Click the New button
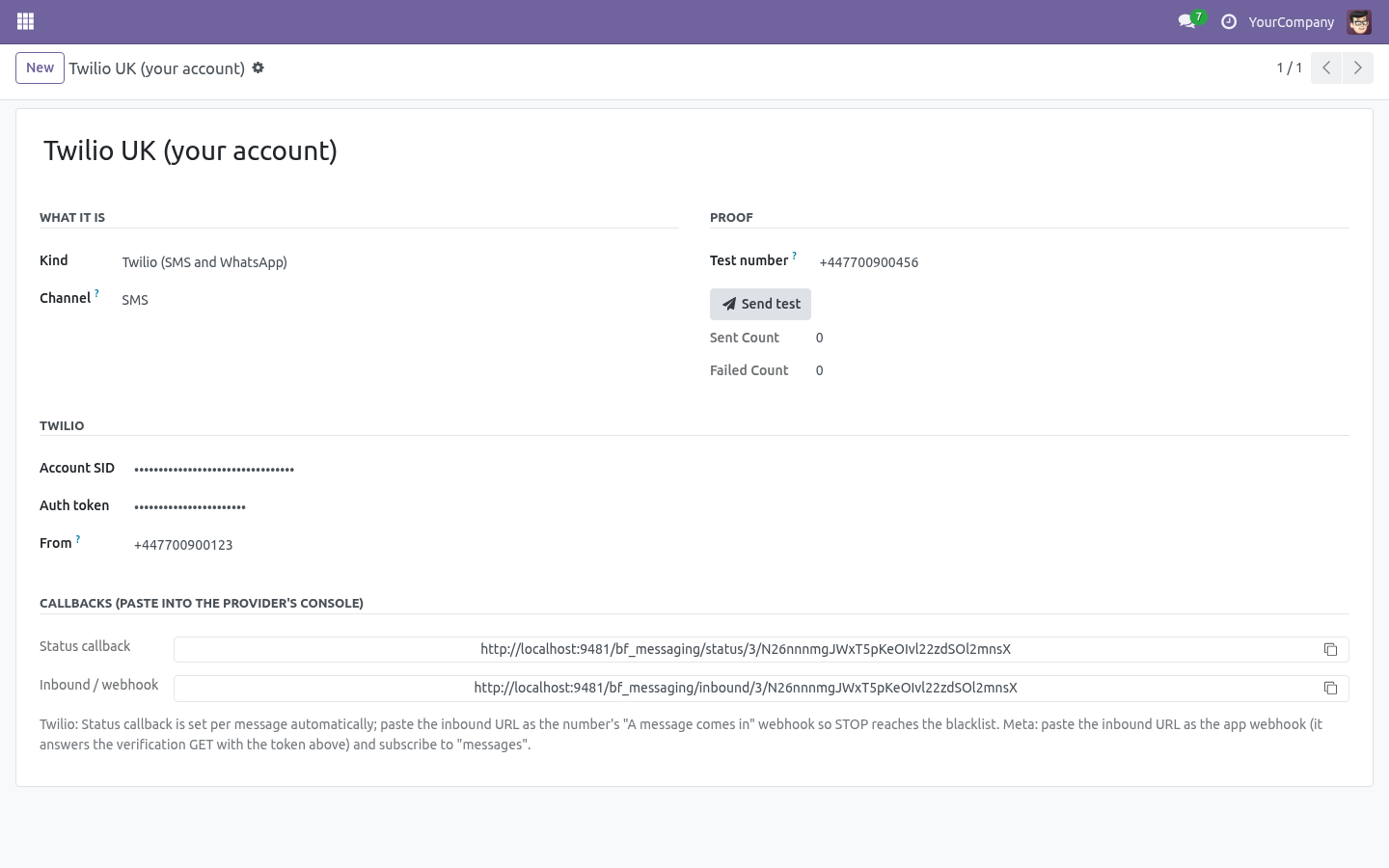Image resolution: width=1389 pixels, height=868 pixels. [40, 68]
